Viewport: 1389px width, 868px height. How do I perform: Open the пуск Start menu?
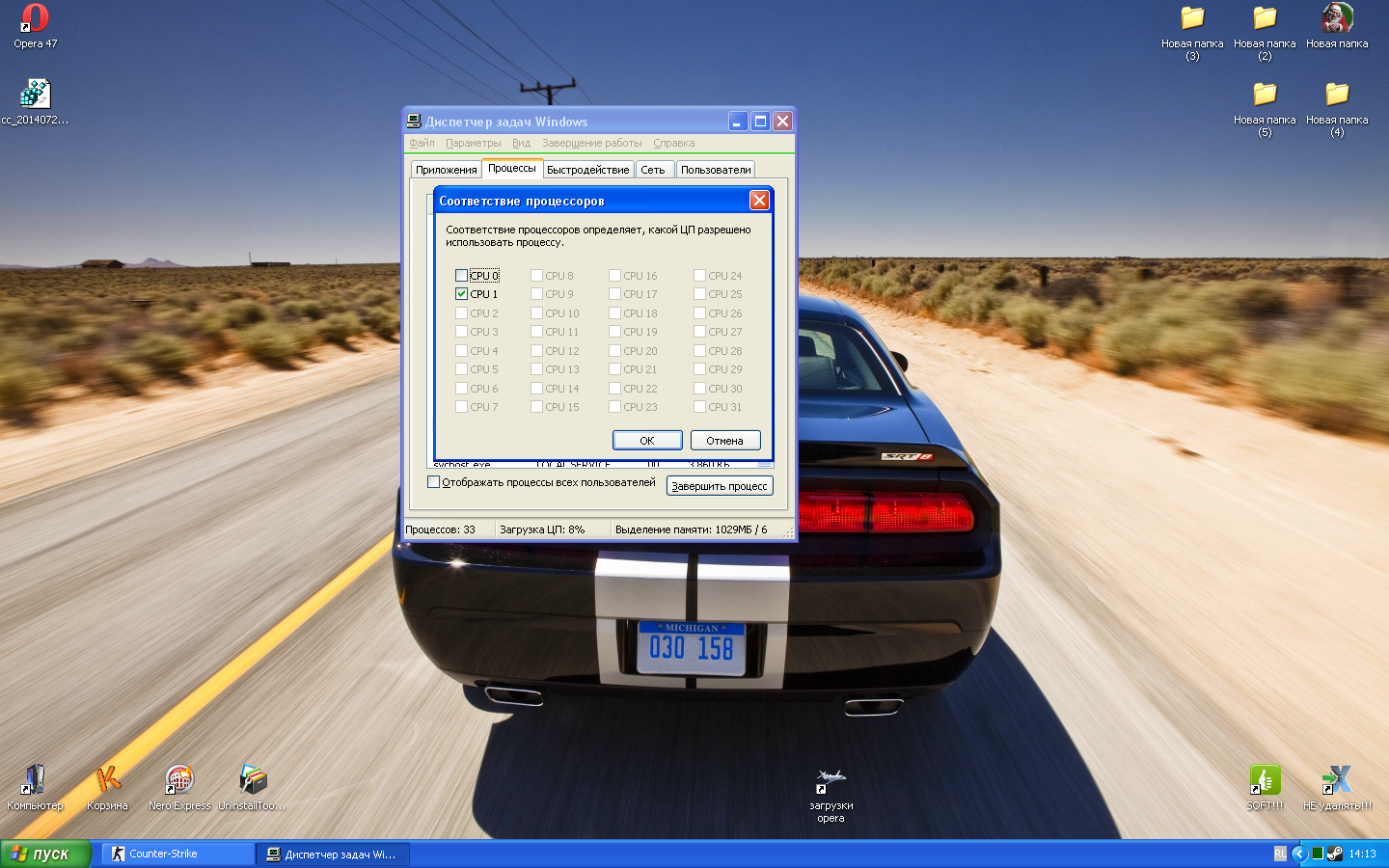45,854
